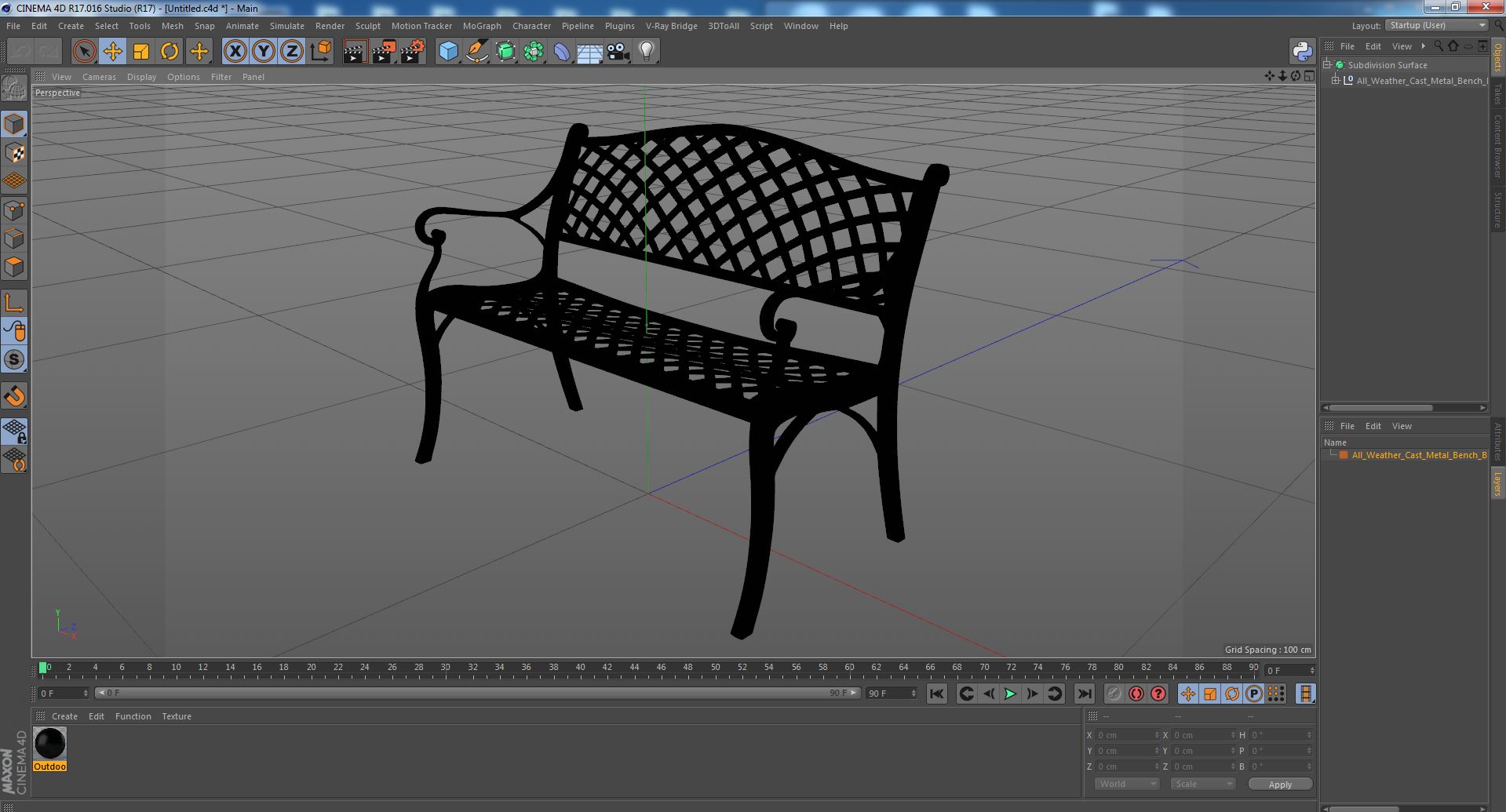Switch to Model mode cube icon
Screen dimensions: 1506x812
click(14, 124)
